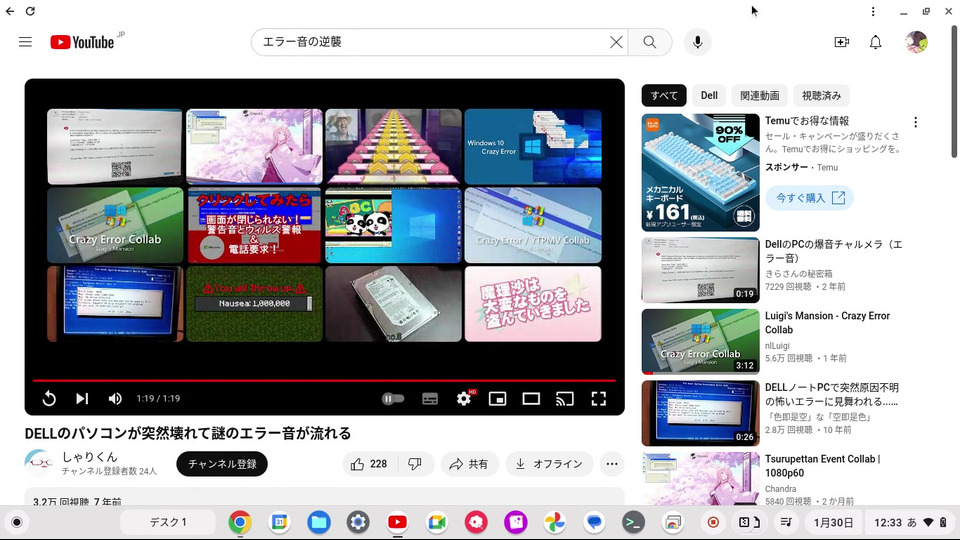
Task: Switch to the miniplayer
Action: [x=497, y=399]
